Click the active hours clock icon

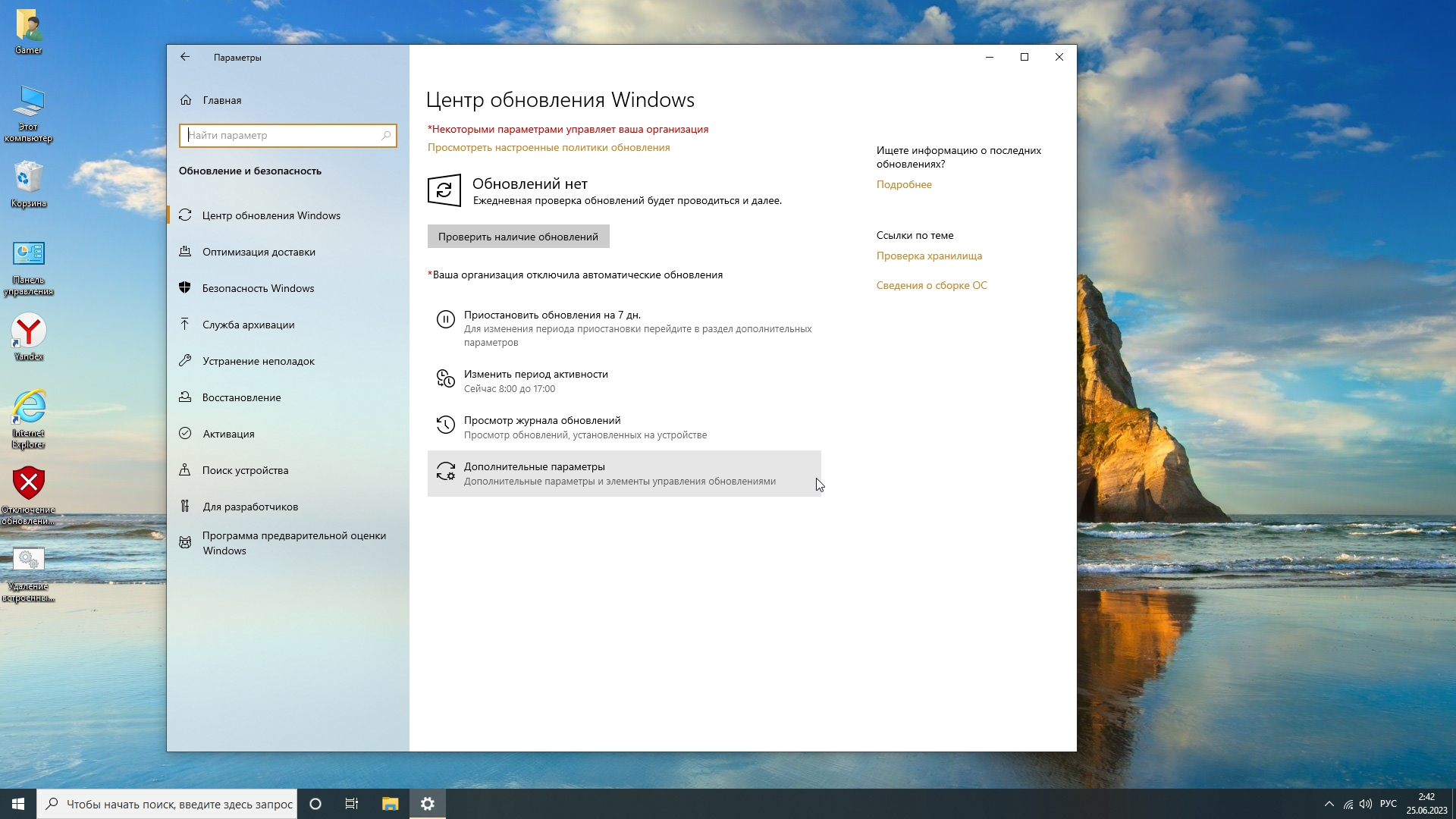tap(445, 378)
